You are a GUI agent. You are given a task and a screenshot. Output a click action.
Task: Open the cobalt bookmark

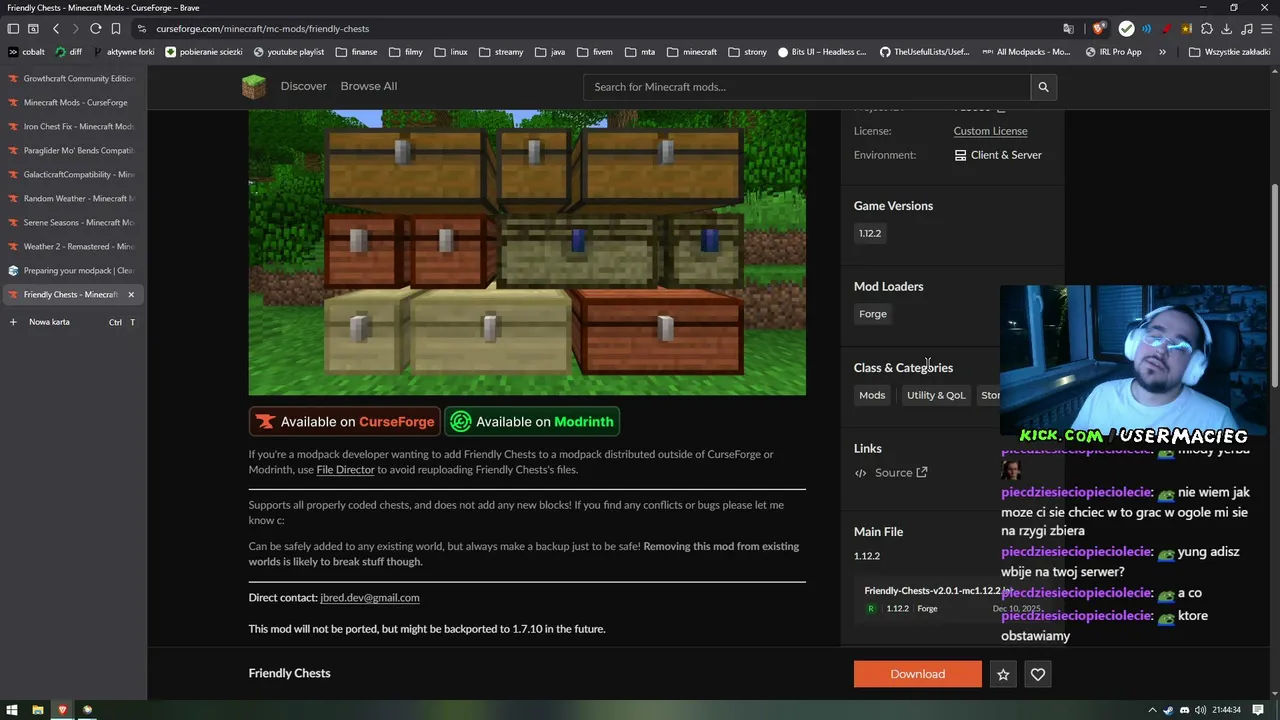pyautogui.click(x=27, y=52)
